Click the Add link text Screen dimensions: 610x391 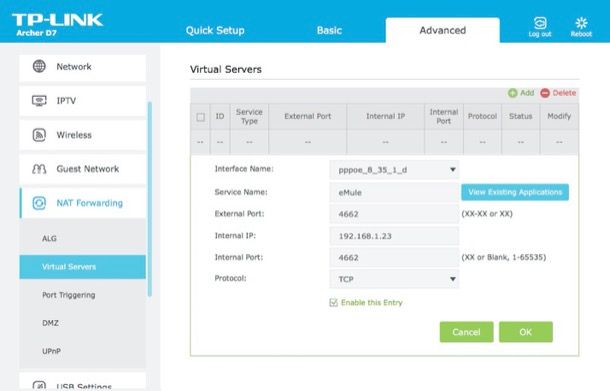[x=527, y=93]
